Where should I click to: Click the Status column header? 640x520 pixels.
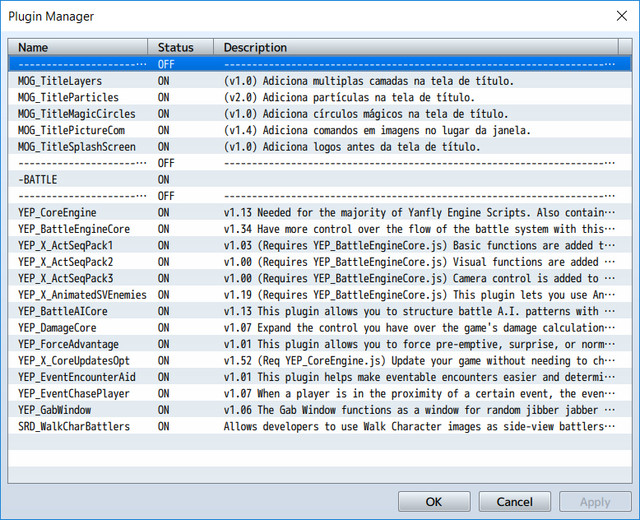pos(180,47)
